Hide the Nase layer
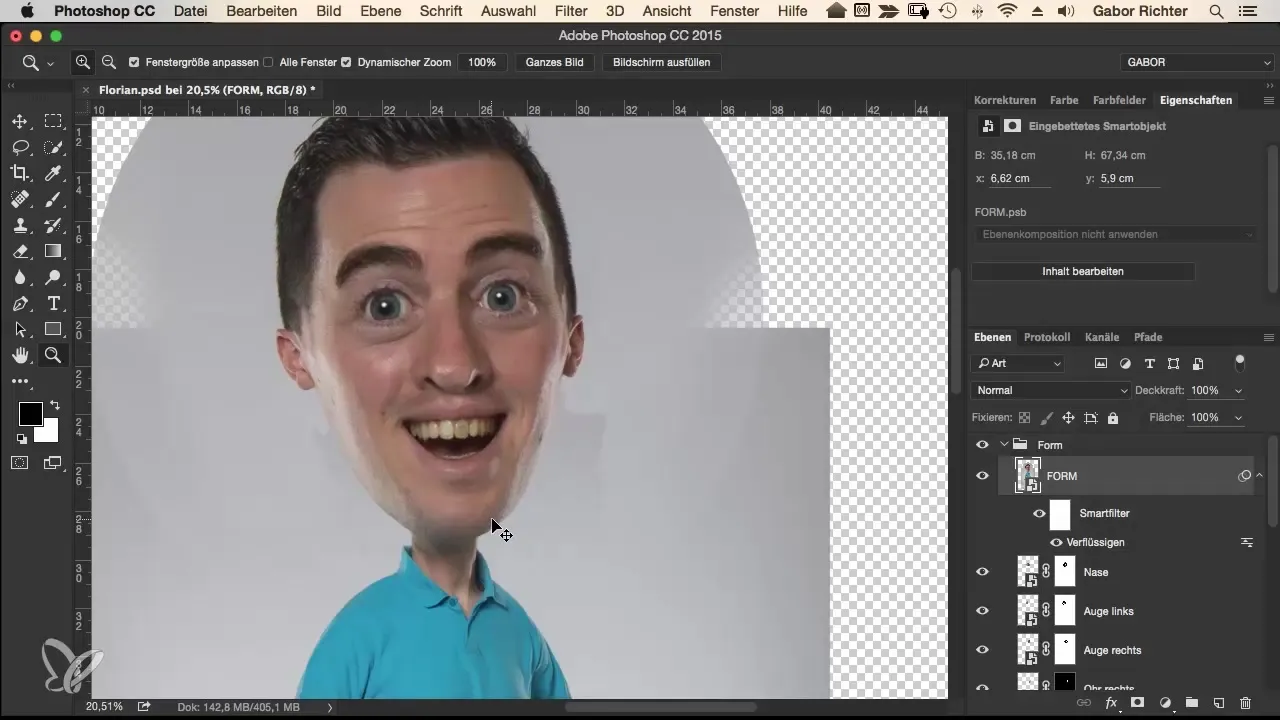 pos(982,572)
